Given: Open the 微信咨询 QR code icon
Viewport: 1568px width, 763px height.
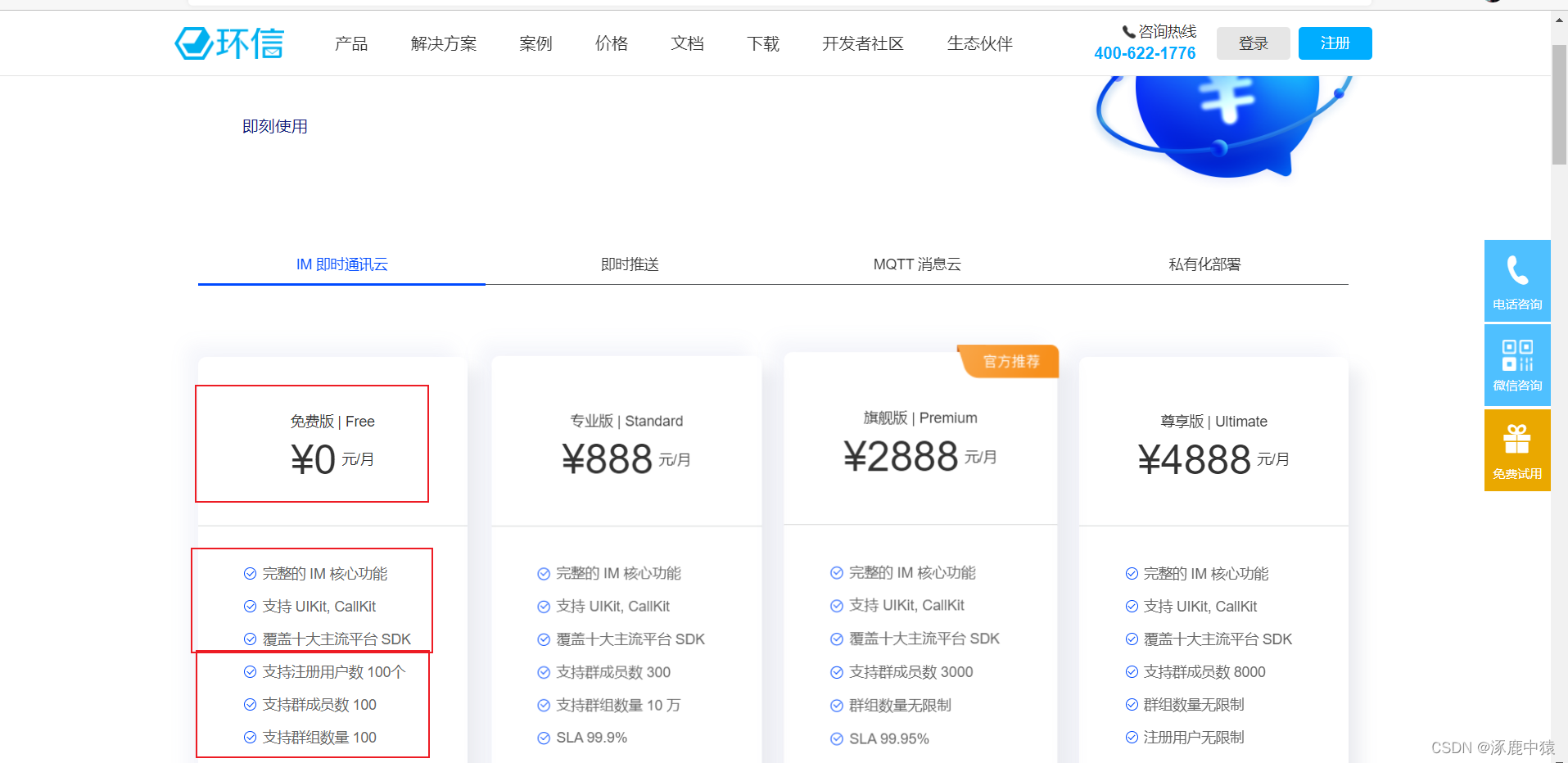Looking at the screenshot, I should 1517,355.
